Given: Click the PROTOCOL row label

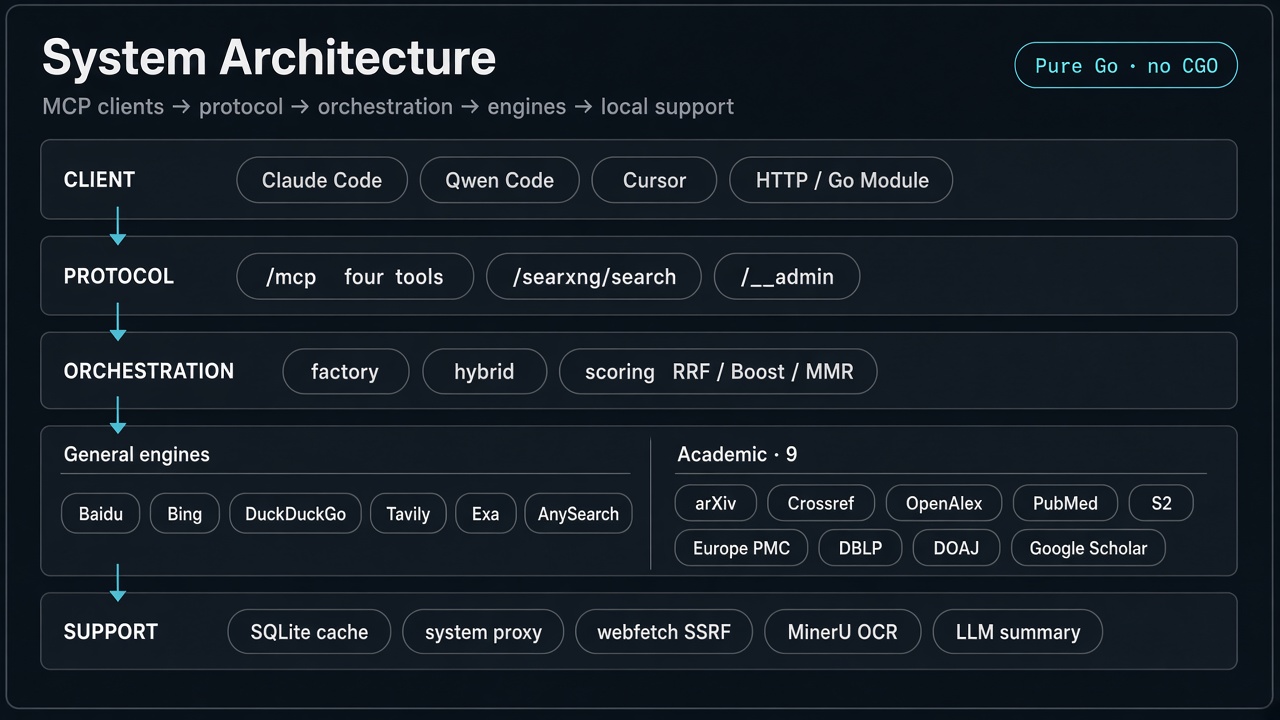Looking at the screenshot, I should (x=119, y=276).
